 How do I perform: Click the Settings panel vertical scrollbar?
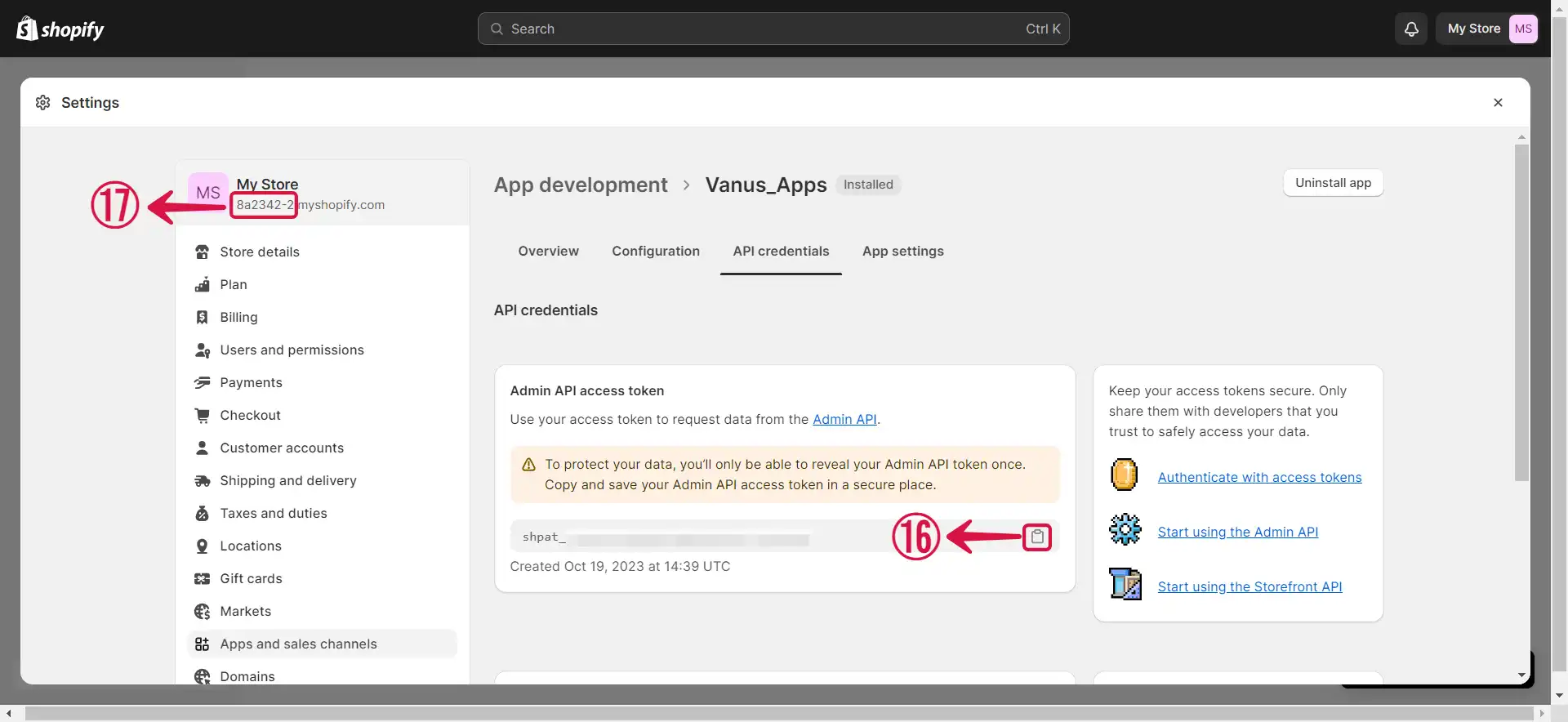(1521, 313)
